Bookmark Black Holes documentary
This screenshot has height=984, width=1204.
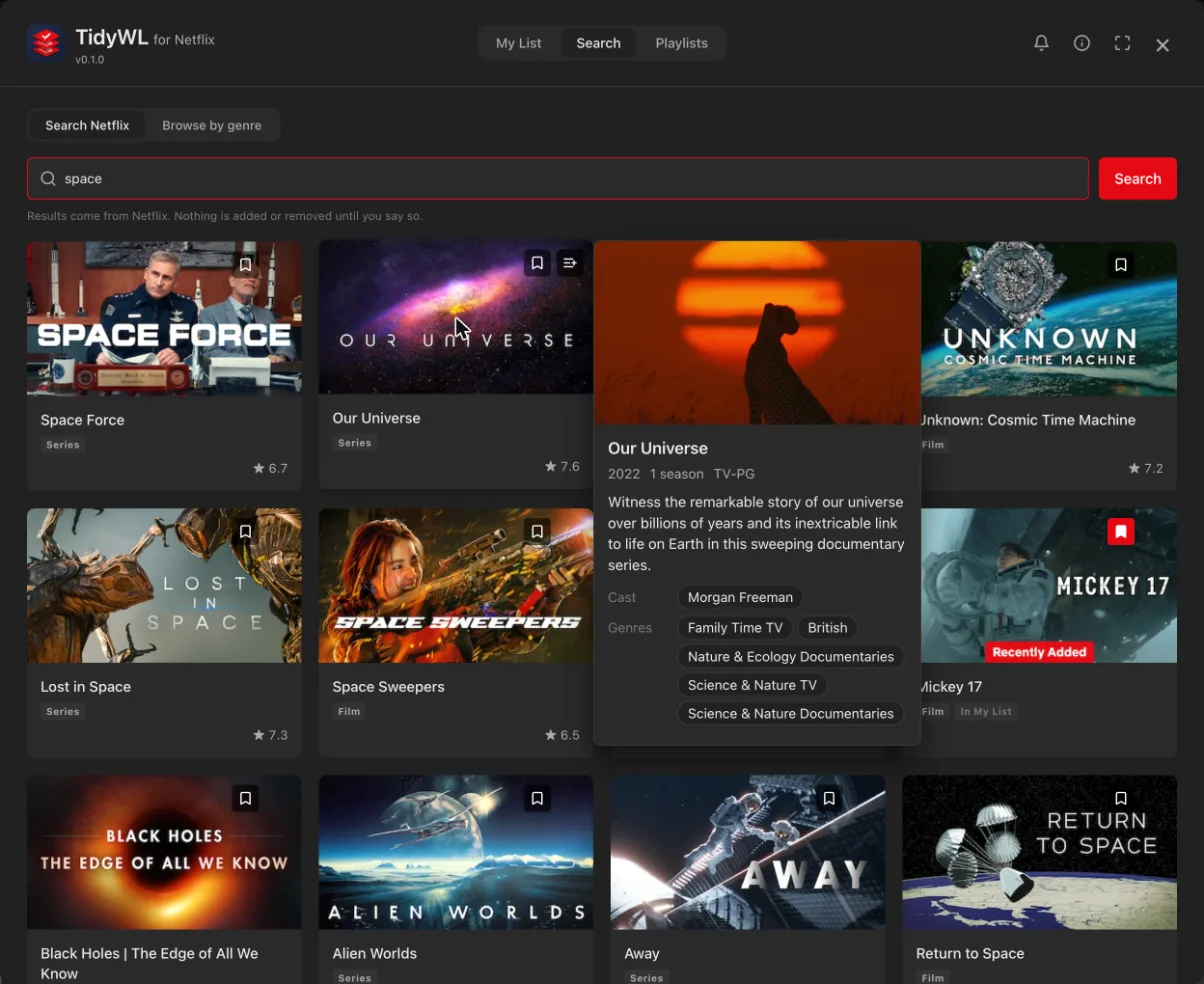(245, 798)
